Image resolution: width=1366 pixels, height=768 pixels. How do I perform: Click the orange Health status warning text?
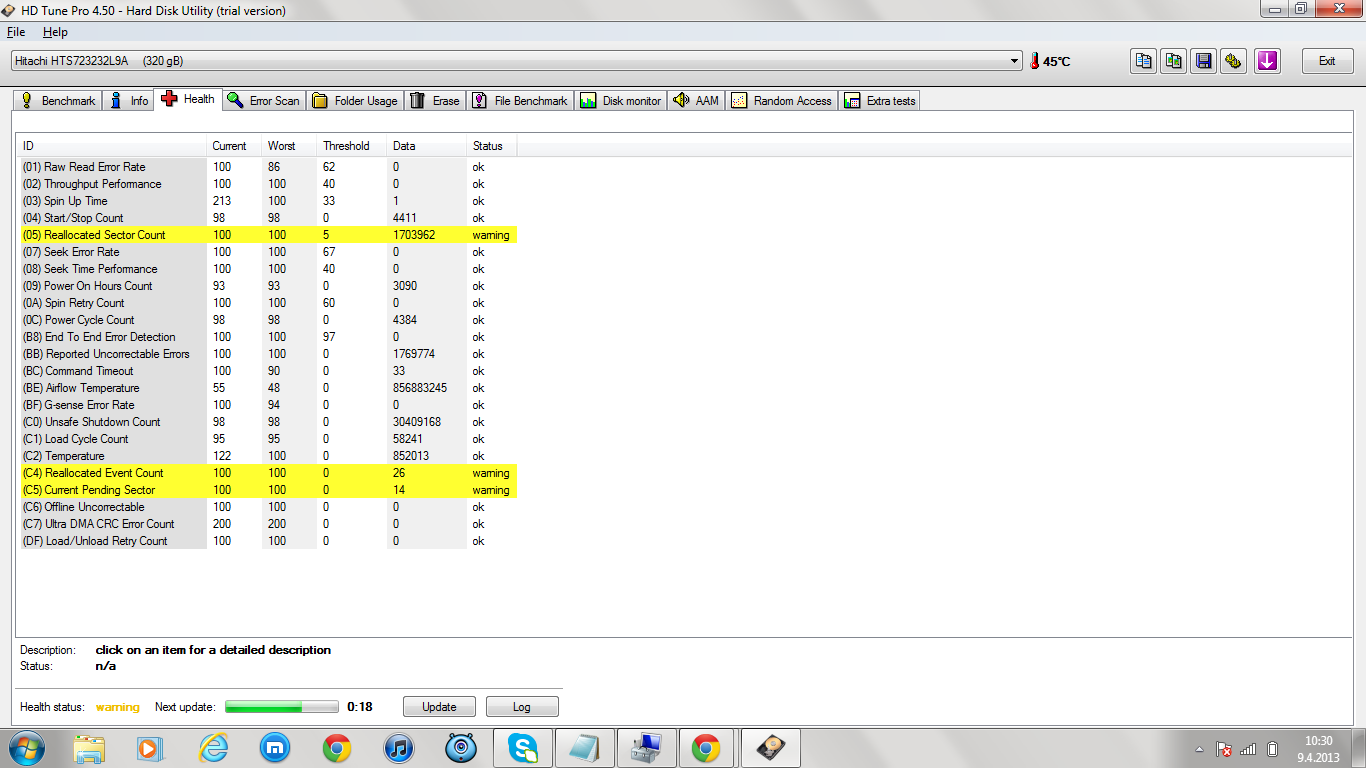[x=118, y=707]
